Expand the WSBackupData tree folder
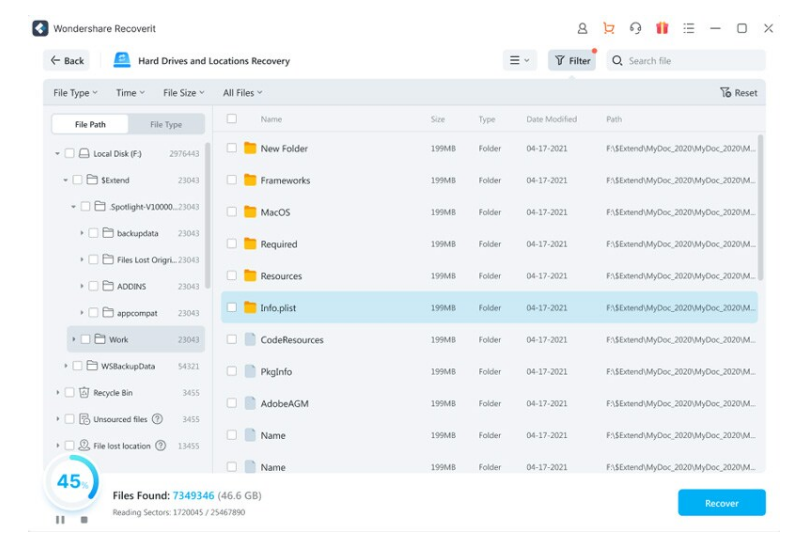 click(x=66, y=366)
